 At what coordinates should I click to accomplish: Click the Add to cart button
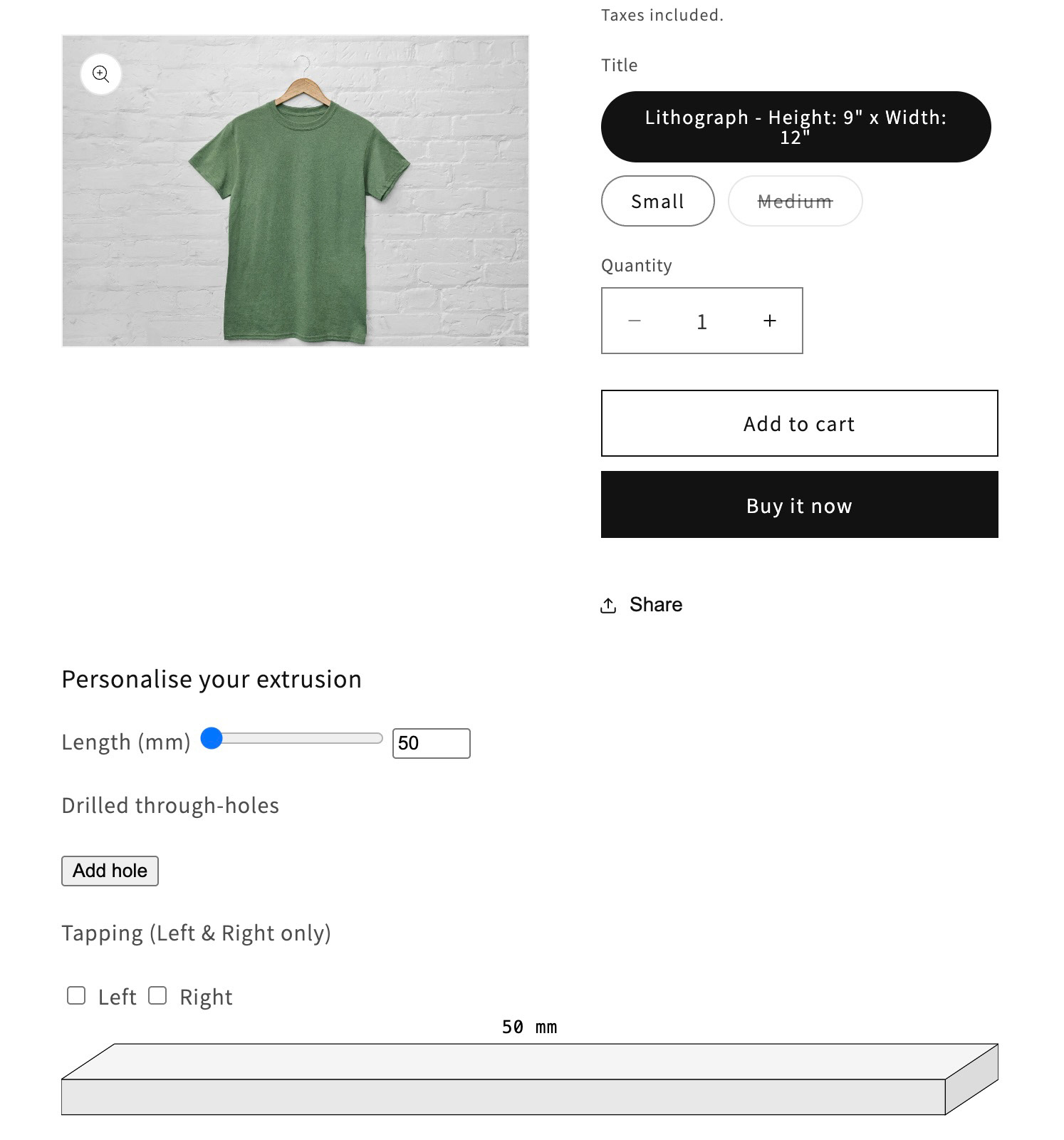point(799,423)
